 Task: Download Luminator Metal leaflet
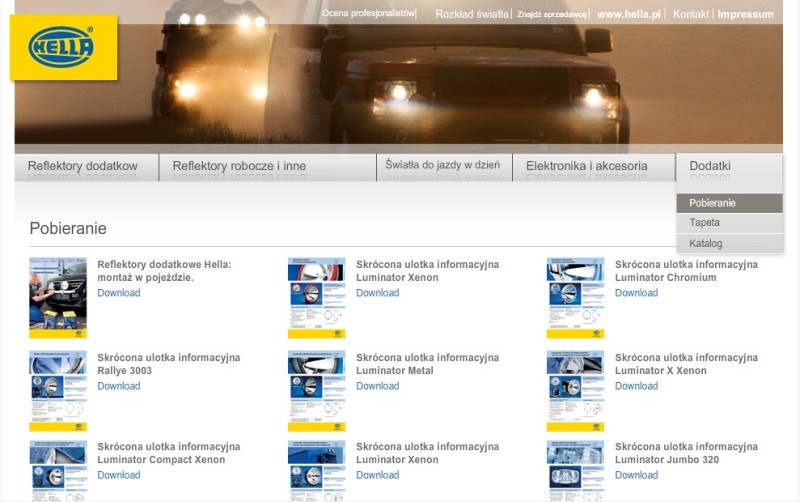tap(378, 386)
